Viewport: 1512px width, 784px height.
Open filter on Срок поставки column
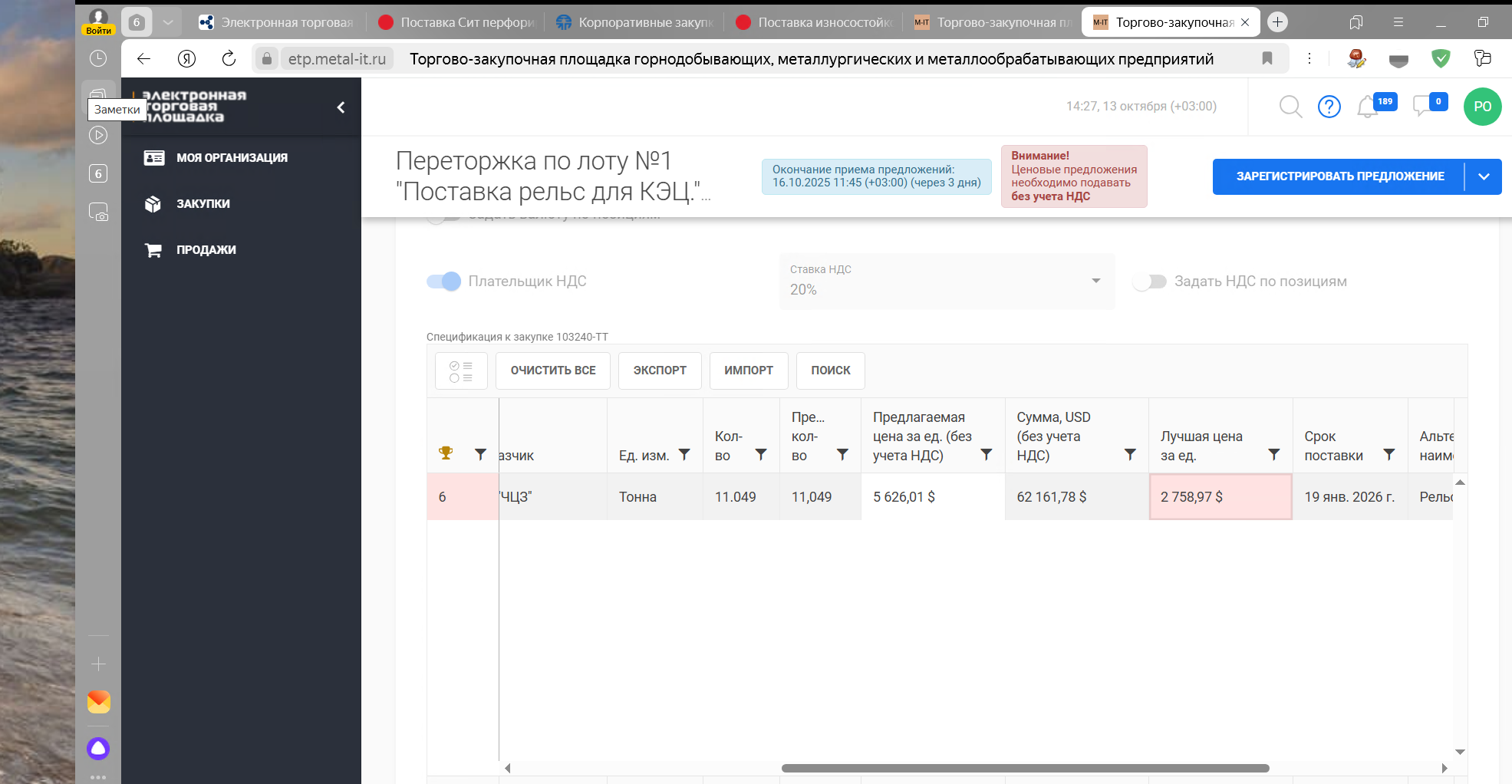[x=1388, y=454]
